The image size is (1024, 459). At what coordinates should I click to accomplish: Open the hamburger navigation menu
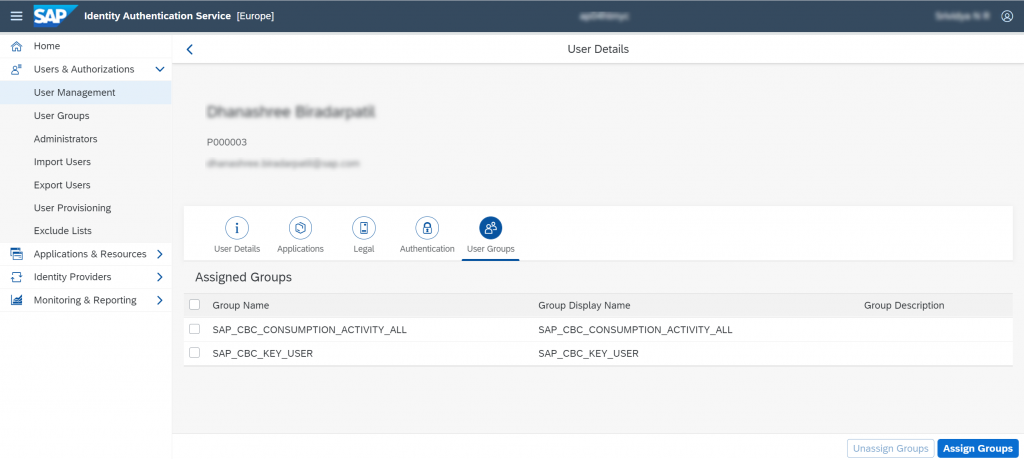tap(16, 16)
